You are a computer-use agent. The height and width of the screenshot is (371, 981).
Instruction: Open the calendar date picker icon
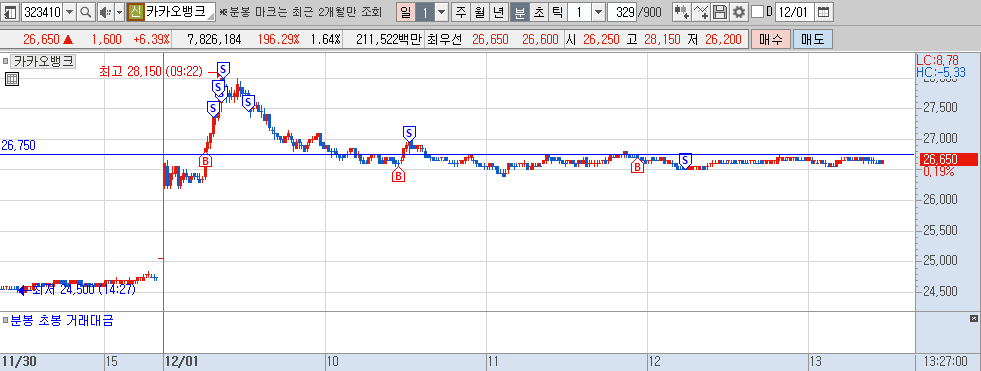(x=825, y=12)
